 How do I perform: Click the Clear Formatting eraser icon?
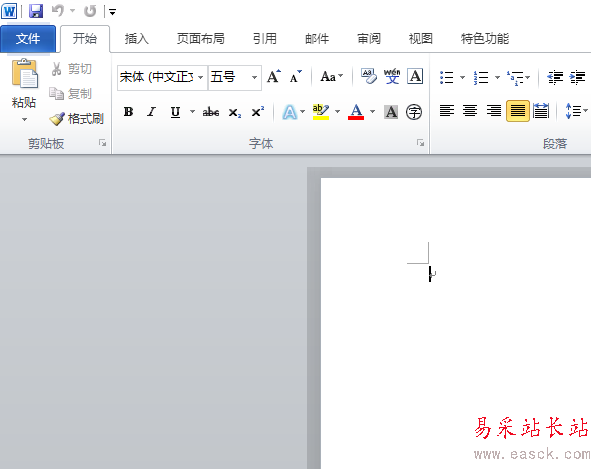[369, 76]
